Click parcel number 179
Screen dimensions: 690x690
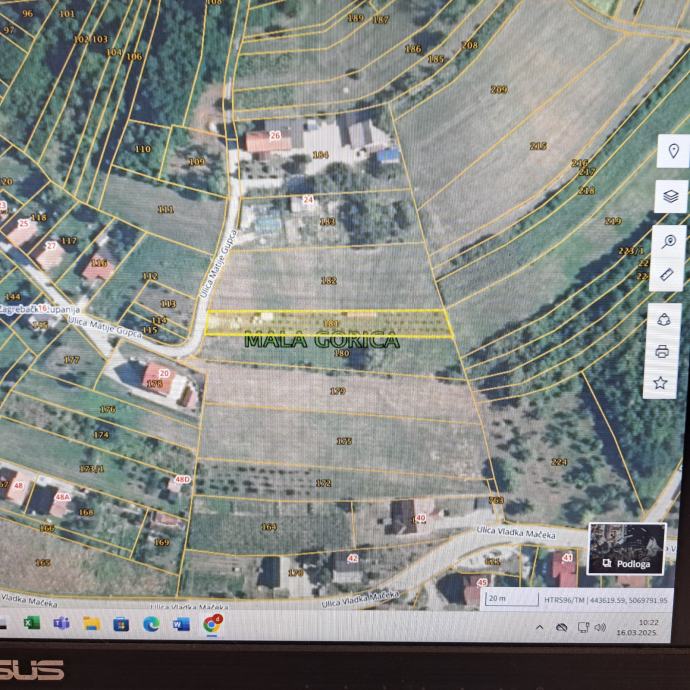[x=338, y=391]
